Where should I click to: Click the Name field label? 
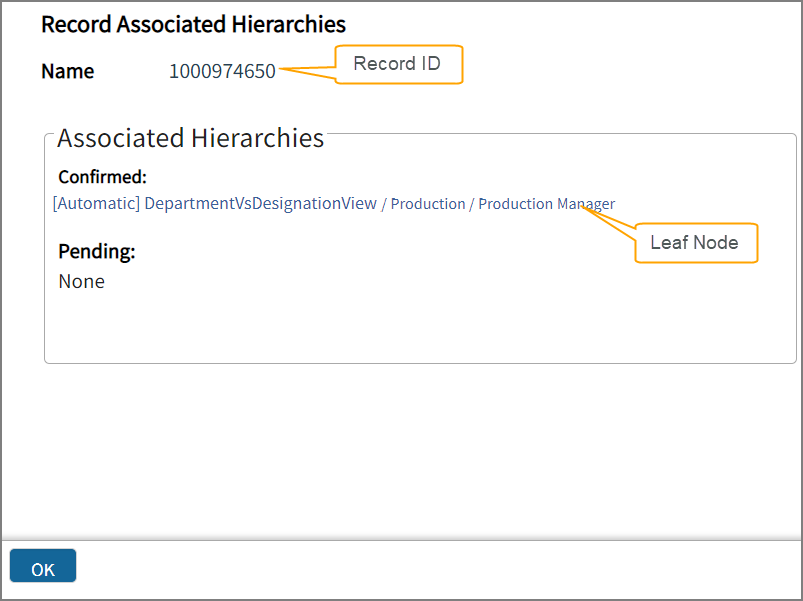coord(68,71)
